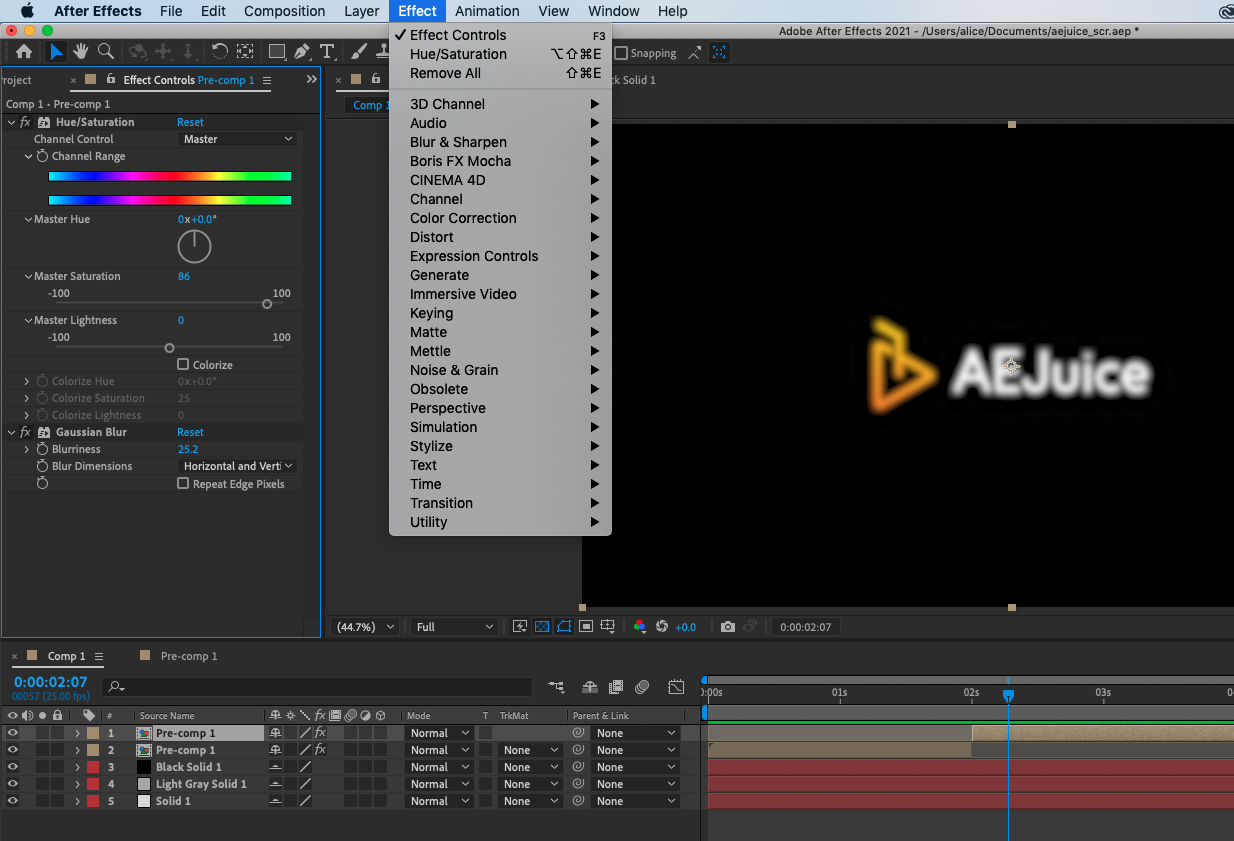
Task: Open the Channel Control Master dropdown
Action: (238, 139)
